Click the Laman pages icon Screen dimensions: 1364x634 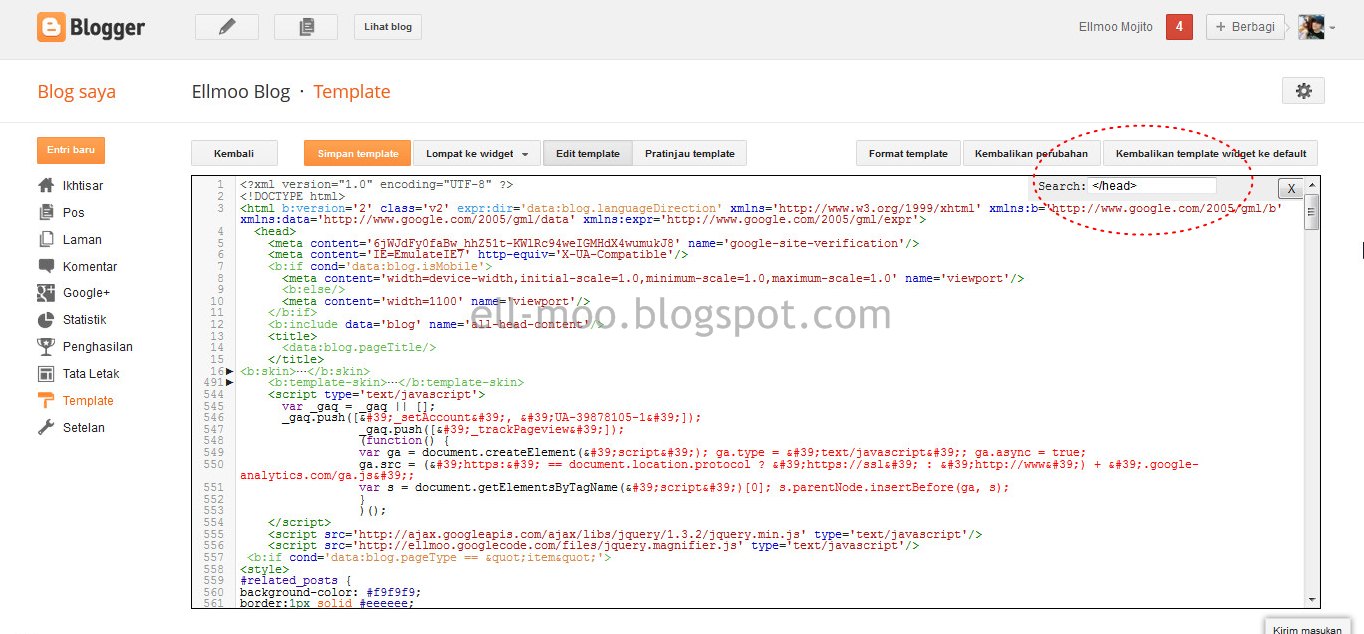point(46,239)
